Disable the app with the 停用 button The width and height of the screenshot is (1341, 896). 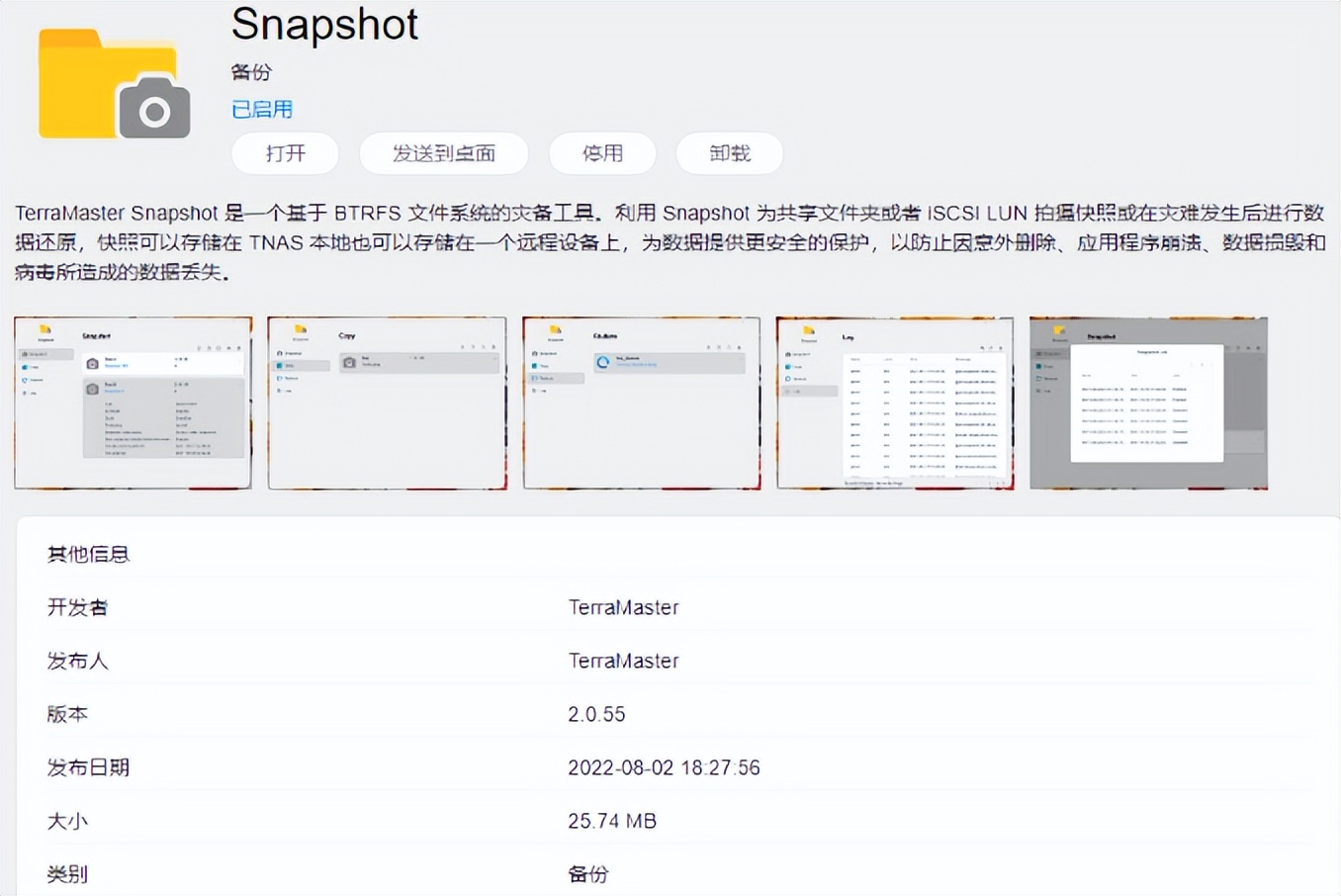point(602,153)
